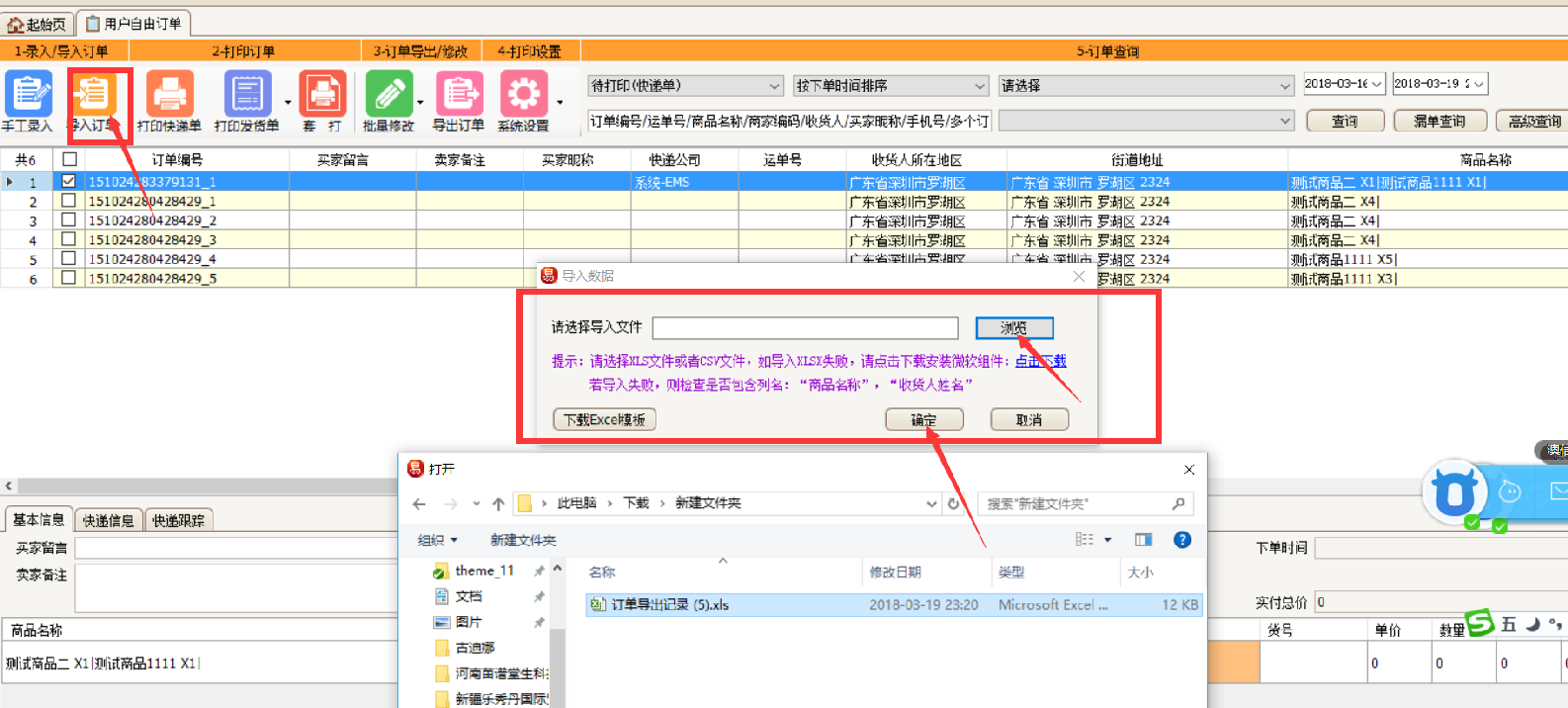Check order 151024280428429_4 checkbox
Viewport: 1568px width, 708px height.
coord(68,259)
